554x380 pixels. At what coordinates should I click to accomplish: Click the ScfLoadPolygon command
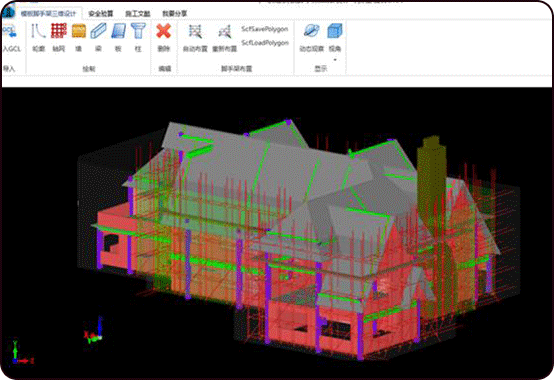(x=265, y=43)
